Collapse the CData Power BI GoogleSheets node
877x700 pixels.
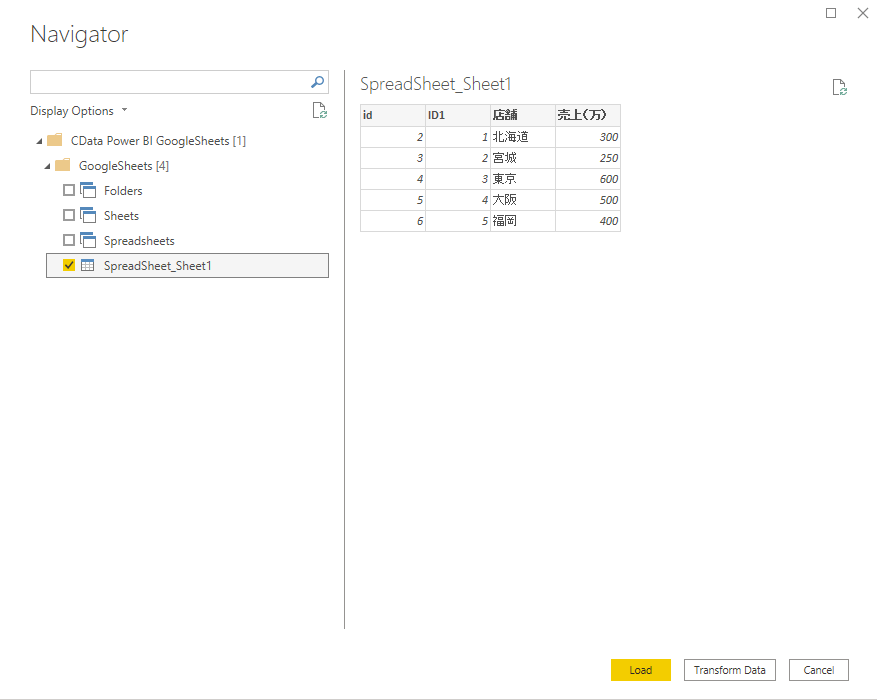[39, 141]
